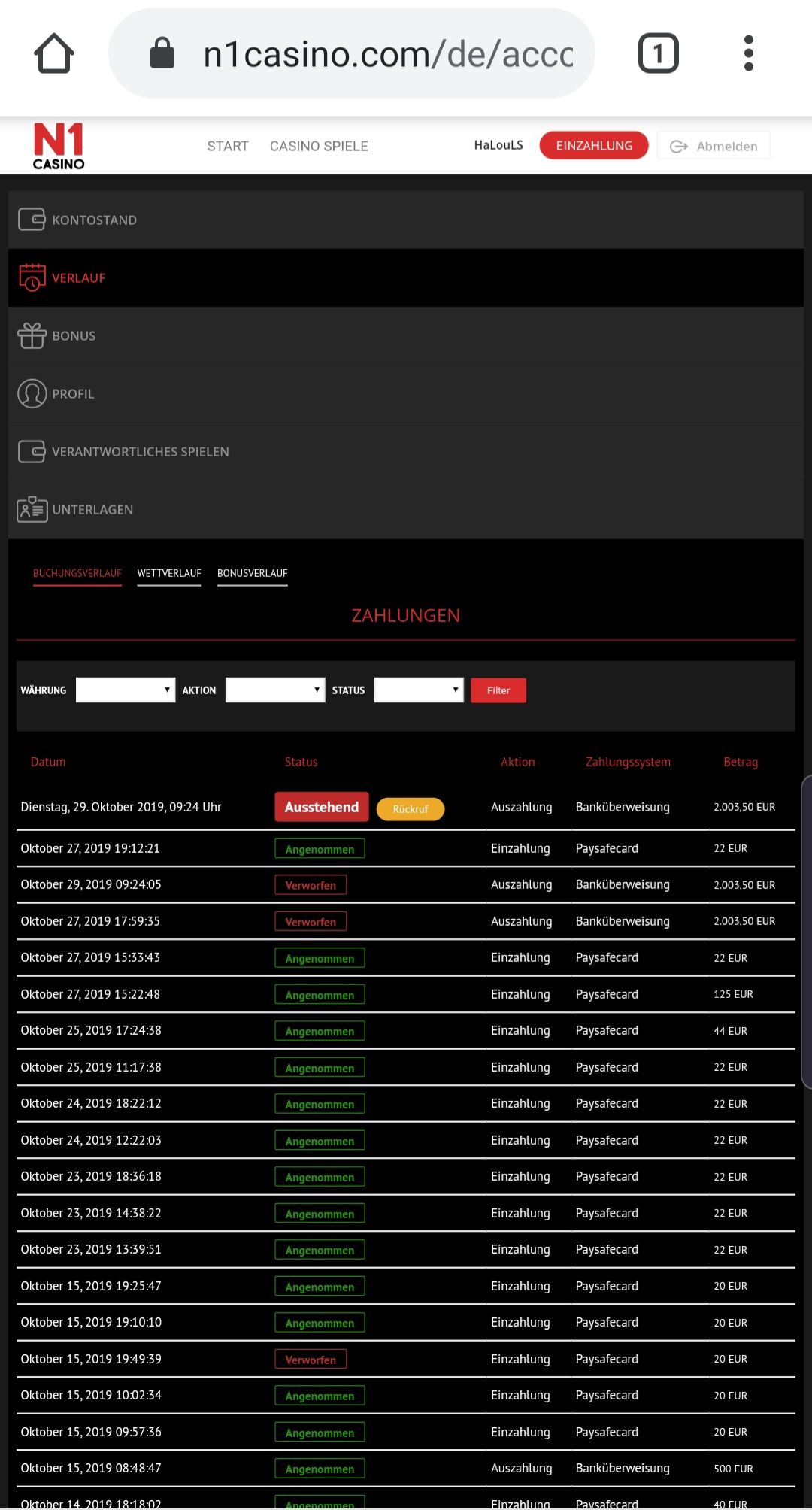Image resolution: width=812 pixels, height=1510 pixels.
Task: Click Verworfen badge for Oktober 15 19:49:39
Action: [x=311, y=1360]
